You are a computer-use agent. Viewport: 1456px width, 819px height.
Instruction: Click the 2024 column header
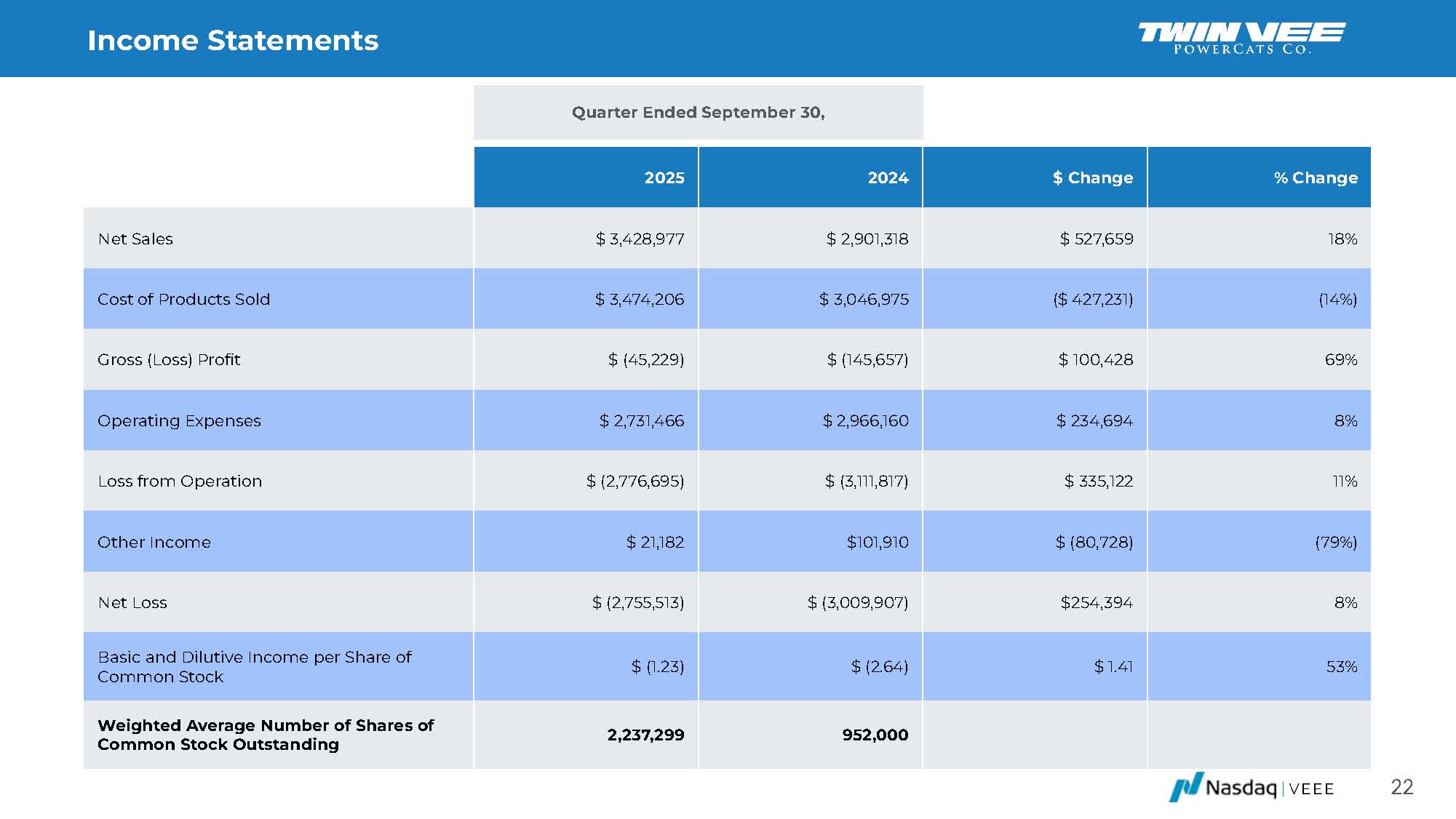pyautogui.click(x=888, y=178)
